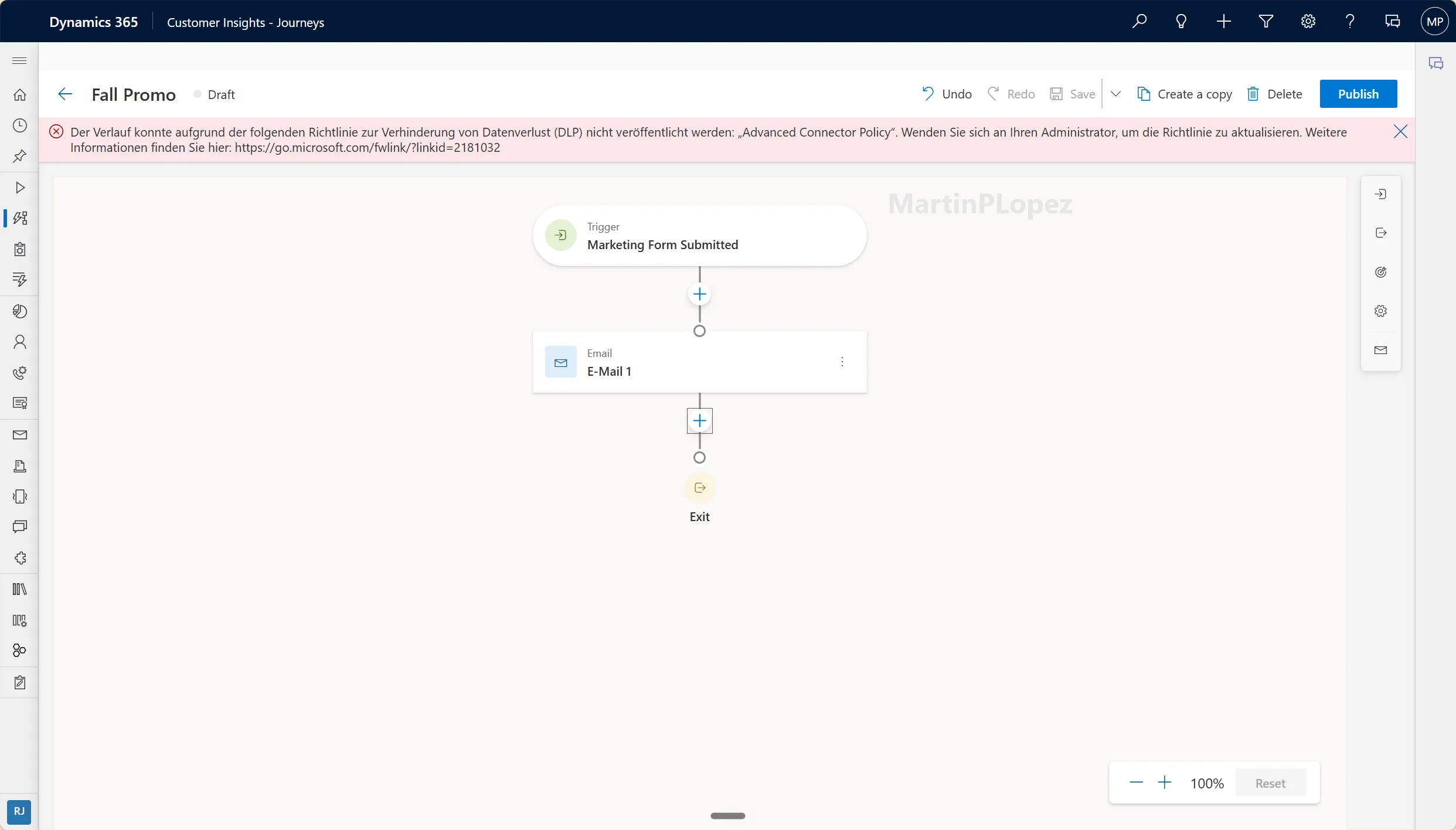Click the Redo button
The height and width of the screenshot is (830, 1456).
pyautogui.click(x=1011, y=94)
